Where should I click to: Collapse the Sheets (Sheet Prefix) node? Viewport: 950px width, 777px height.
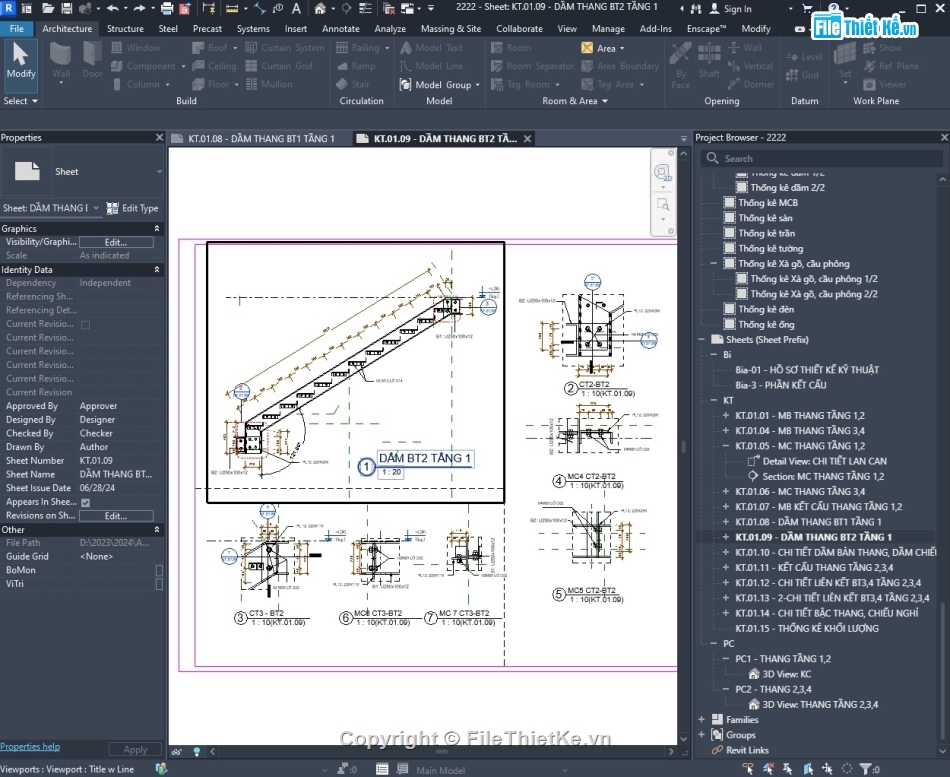pos(702,340)
